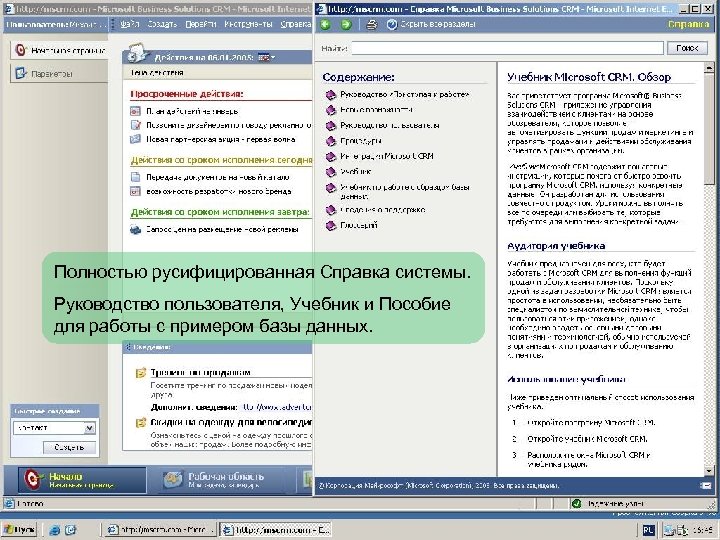This screenshot has height=540, width=720.
Task: Open 'Новая партнерская акция - первая волна'
Action: pyautogui.click(x=220, y=139)
